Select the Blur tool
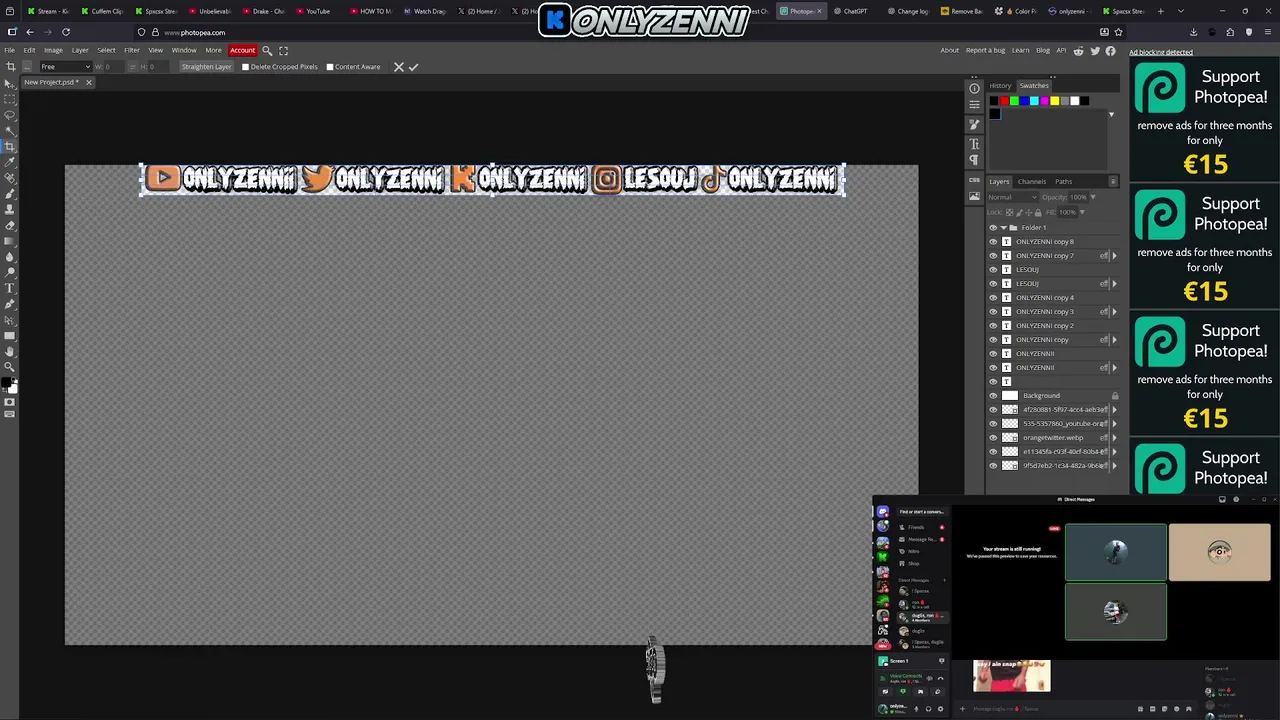 10,256
